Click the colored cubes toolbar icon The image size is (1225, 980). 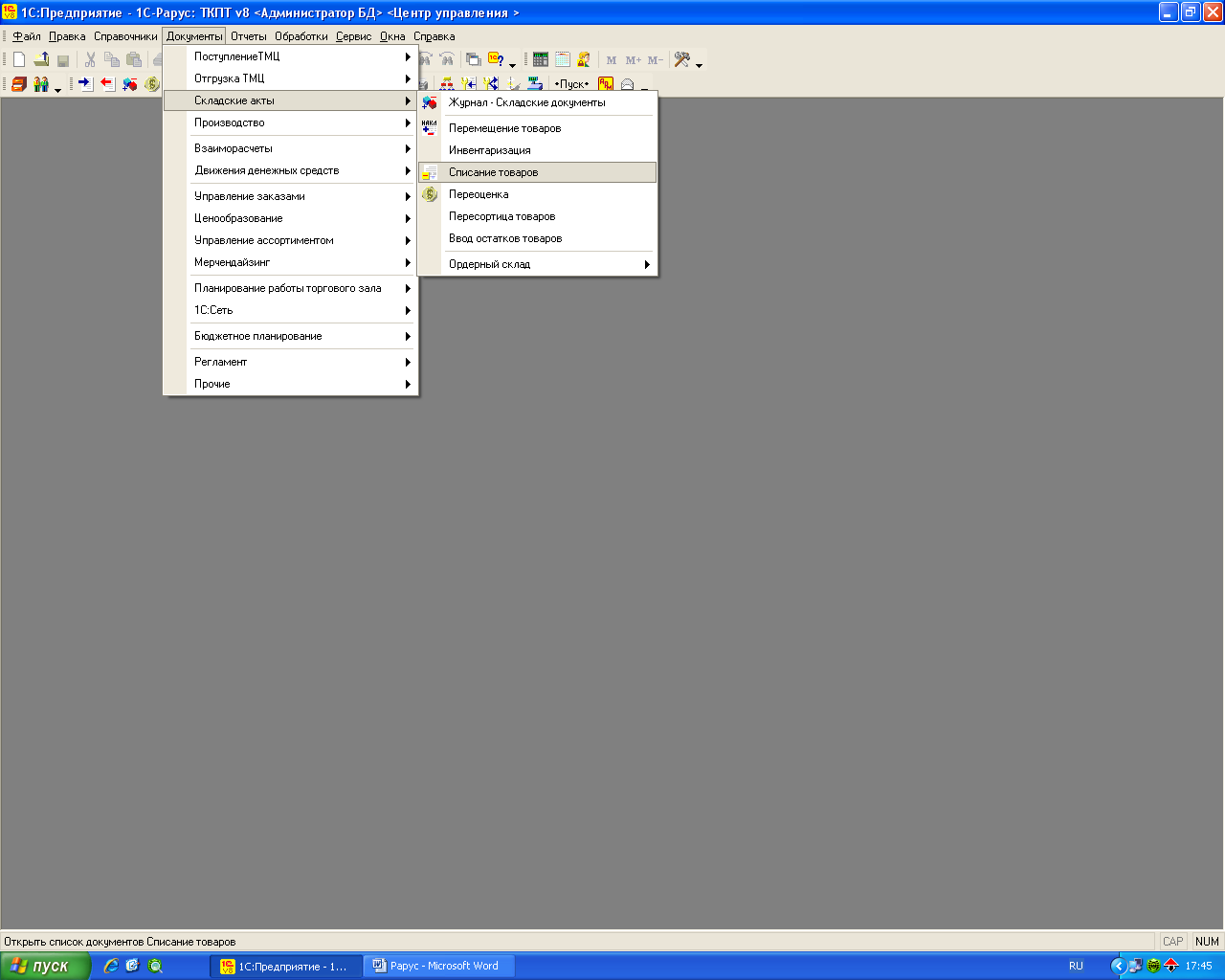[x=130, y=84]
